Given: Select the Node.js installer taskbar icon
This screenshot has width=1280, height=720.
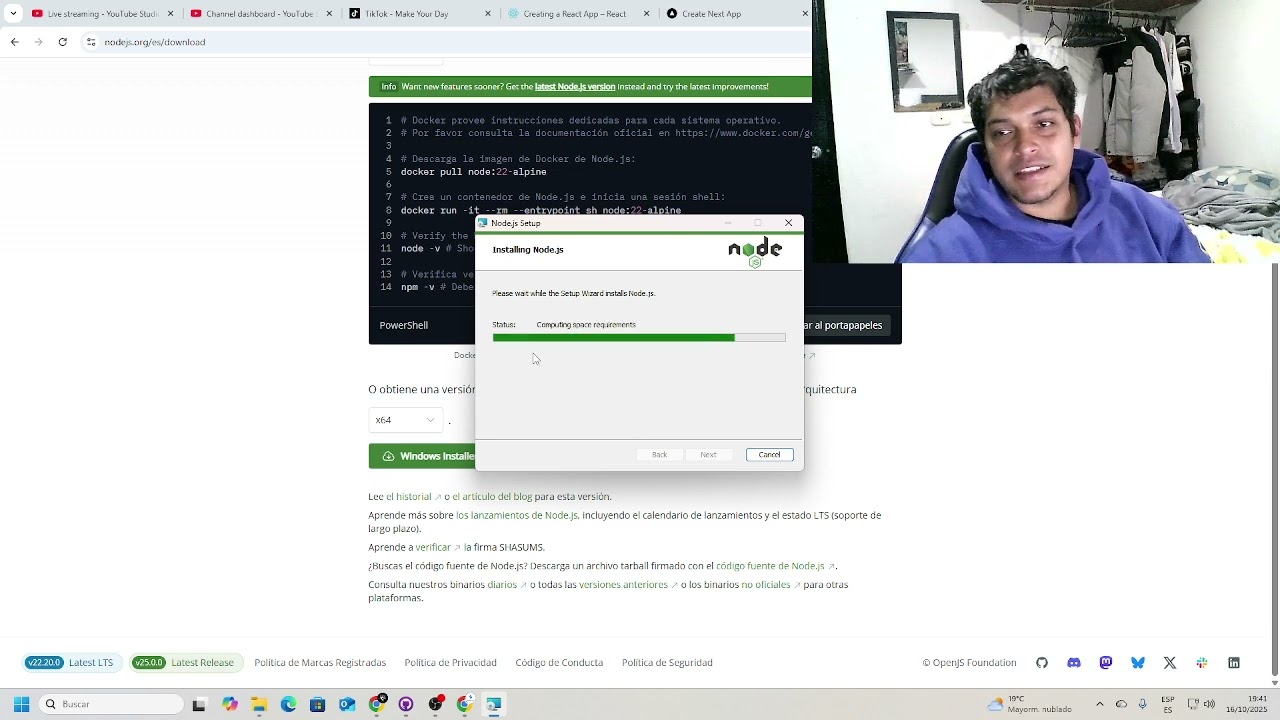Looking at the screenshot, I should click(x=494, y=704).
